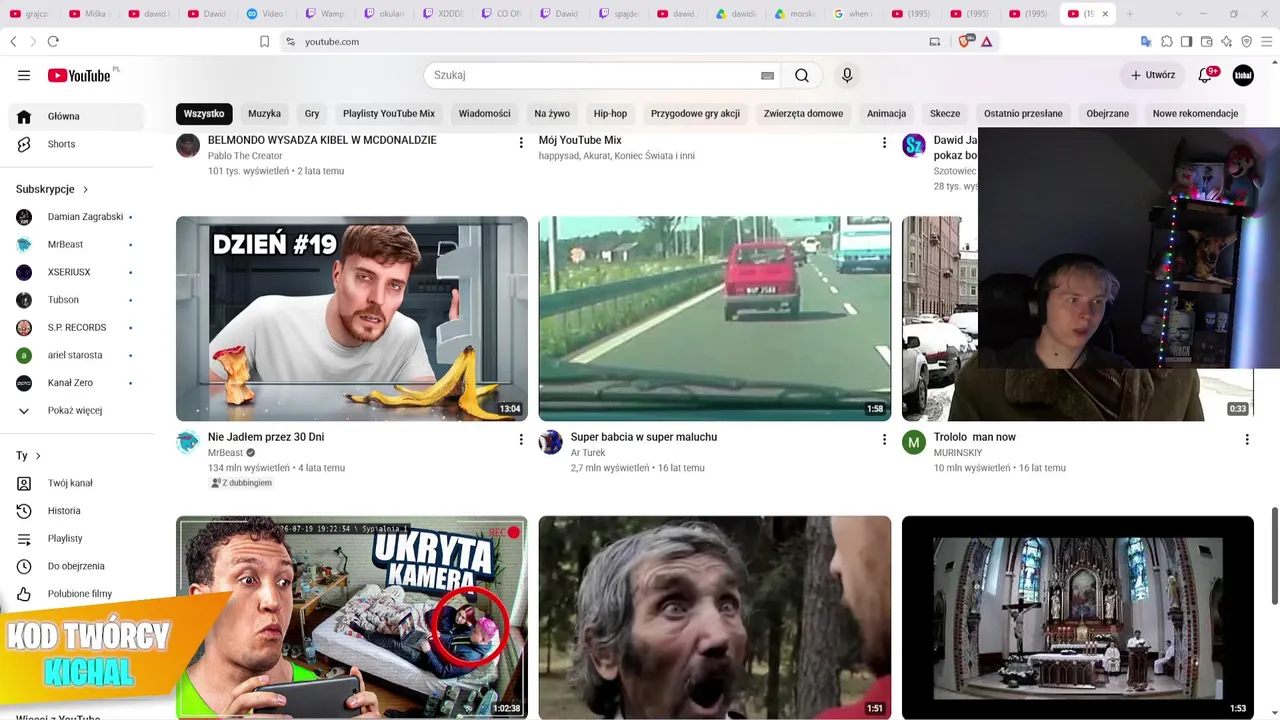
Task: Open options menu for Mój YouTube Mix
Action: pos(883,143)
